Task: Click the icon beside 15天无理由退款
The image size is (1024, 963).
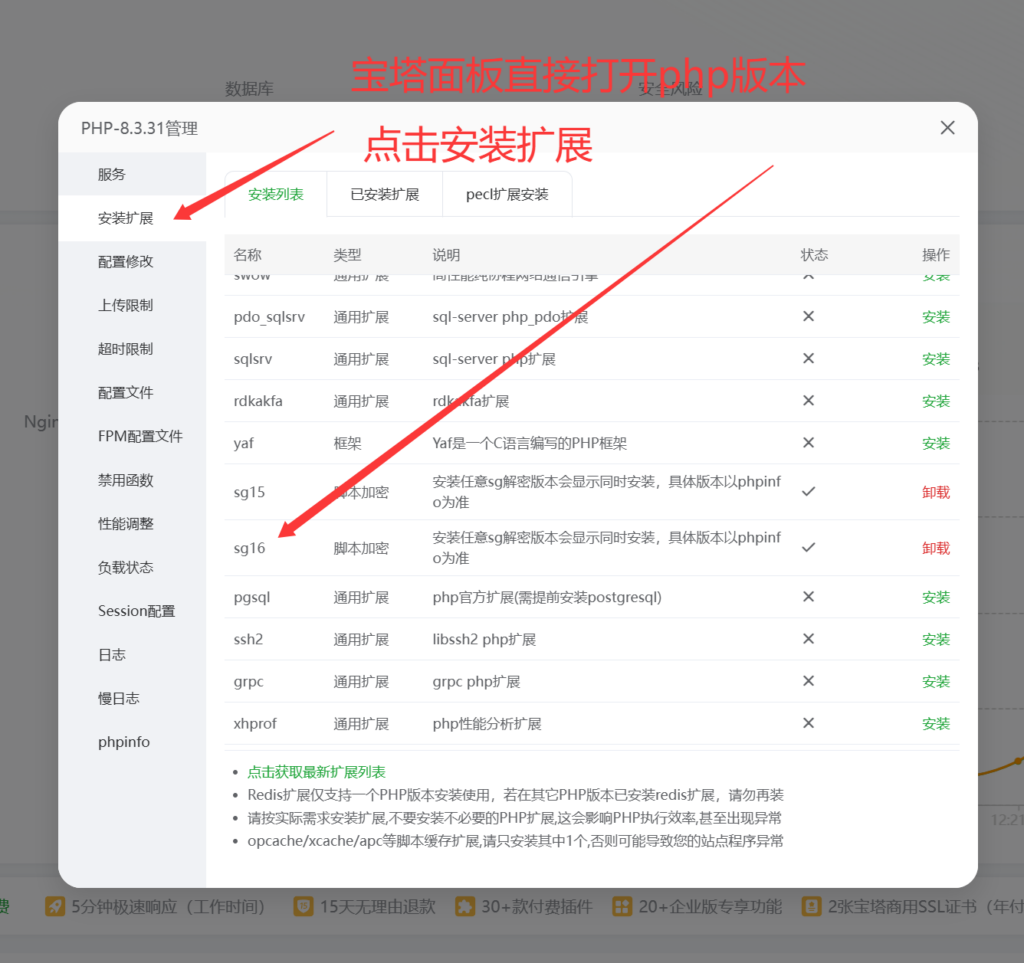Action: 303,906
